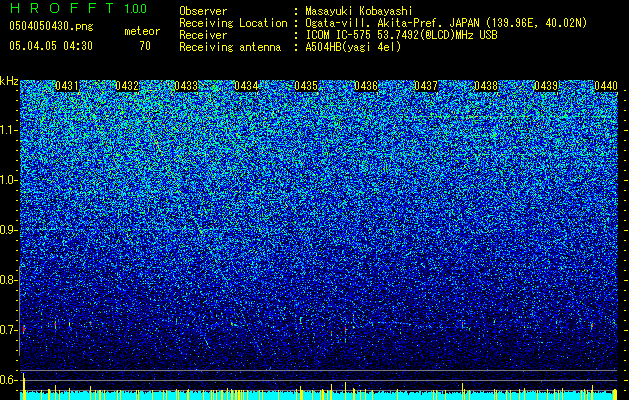Click the 0439 time marker

(x=546, y=86)
